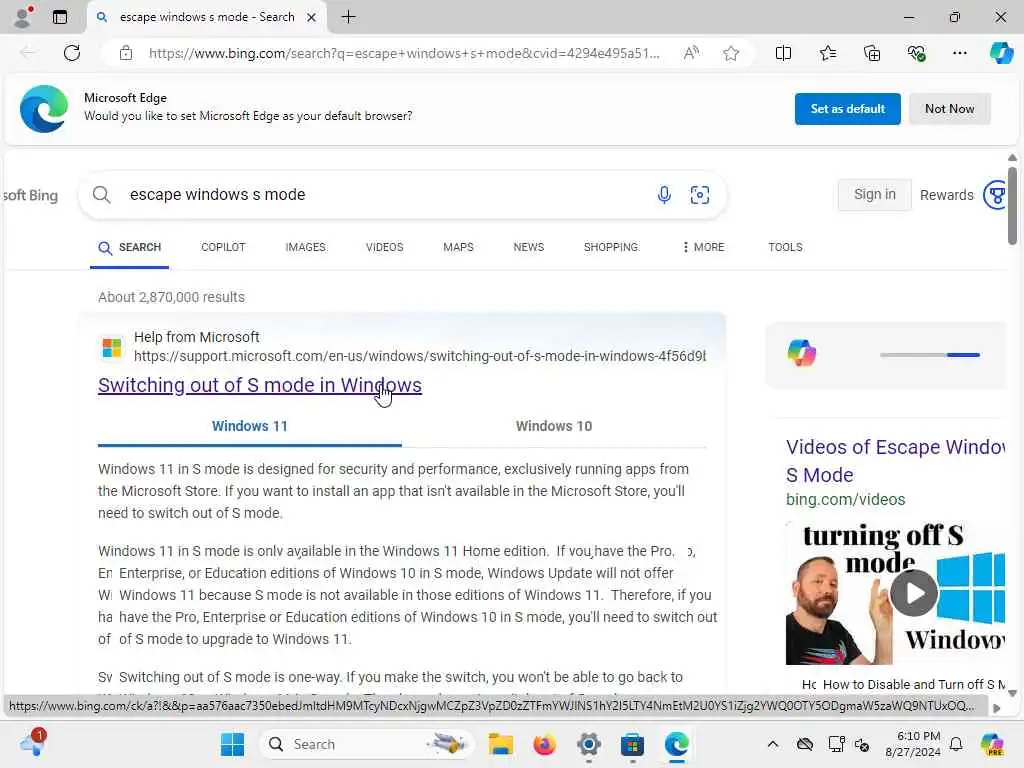The width and height of the screenshot is (1024, 768).
Task: Open TOOLS options
Action: pos(785,248)
